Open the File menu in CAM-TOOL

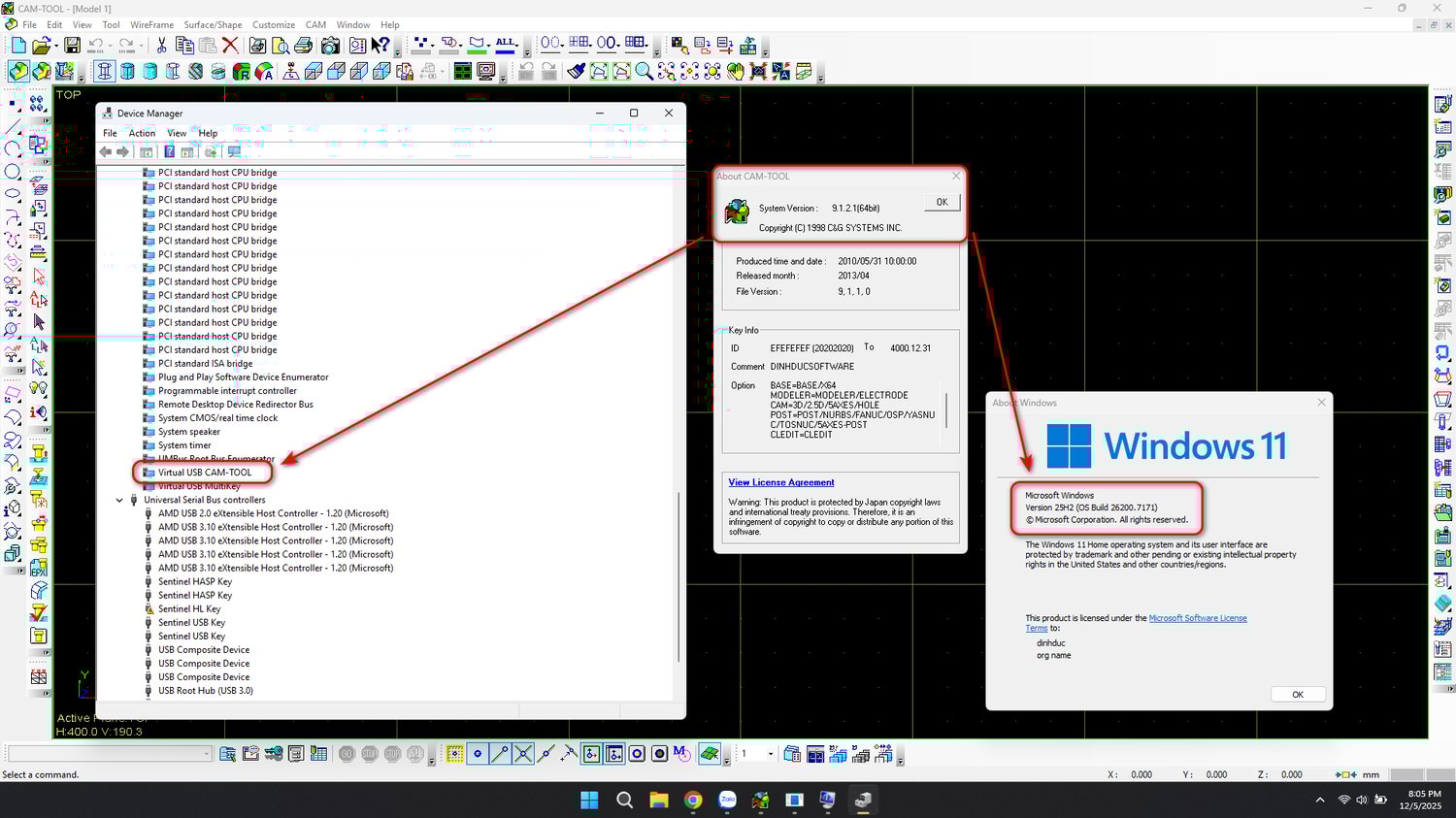tap(29, 25)
